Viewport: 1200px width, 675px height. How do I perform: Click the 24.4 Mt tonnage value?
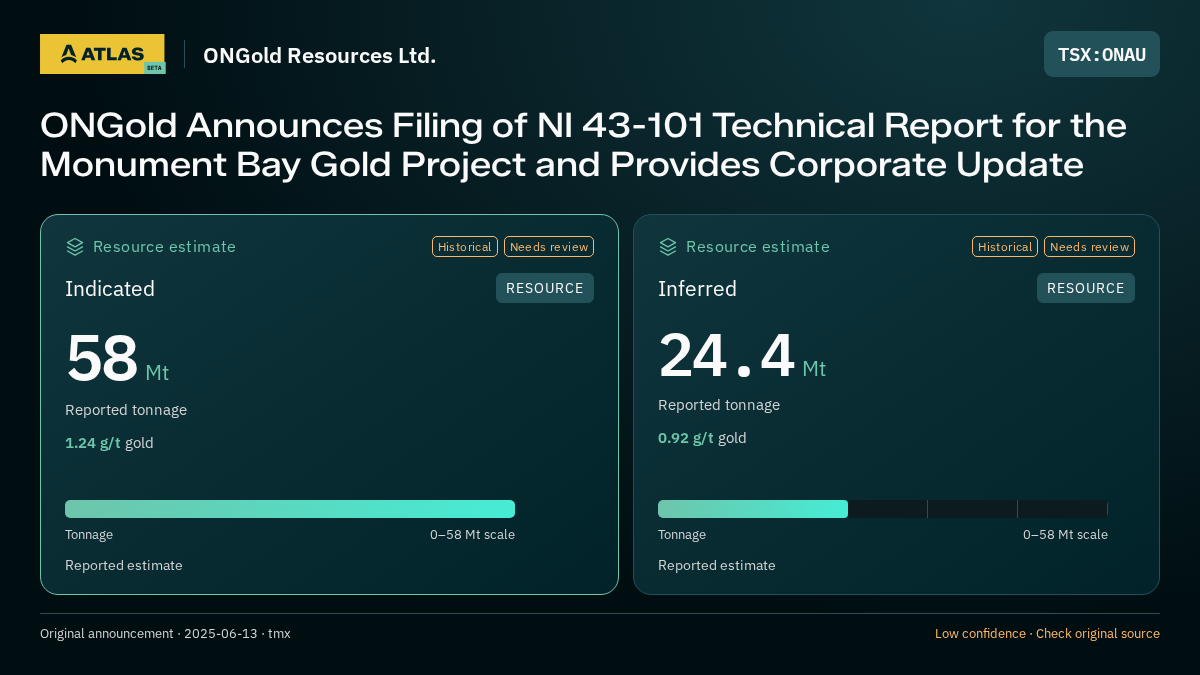[x=742, y=356]
